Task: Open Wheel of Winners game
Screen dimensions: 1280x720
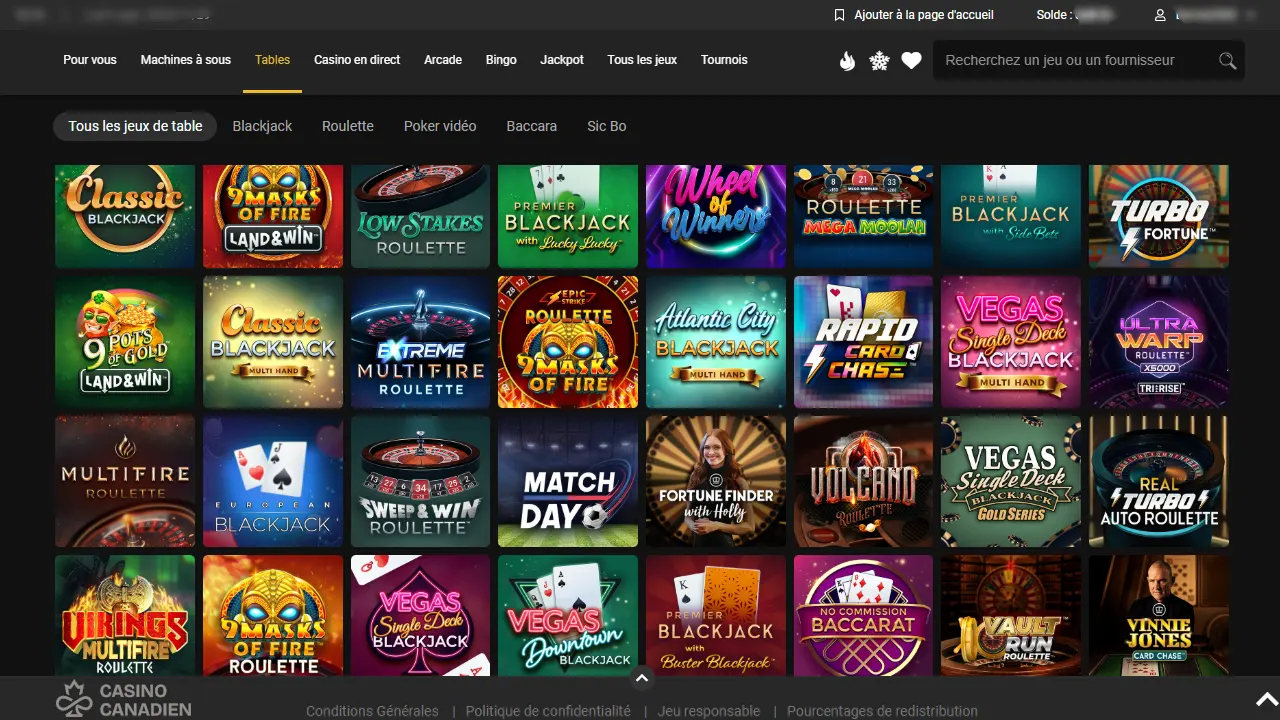Action: (x=716, y=217)
